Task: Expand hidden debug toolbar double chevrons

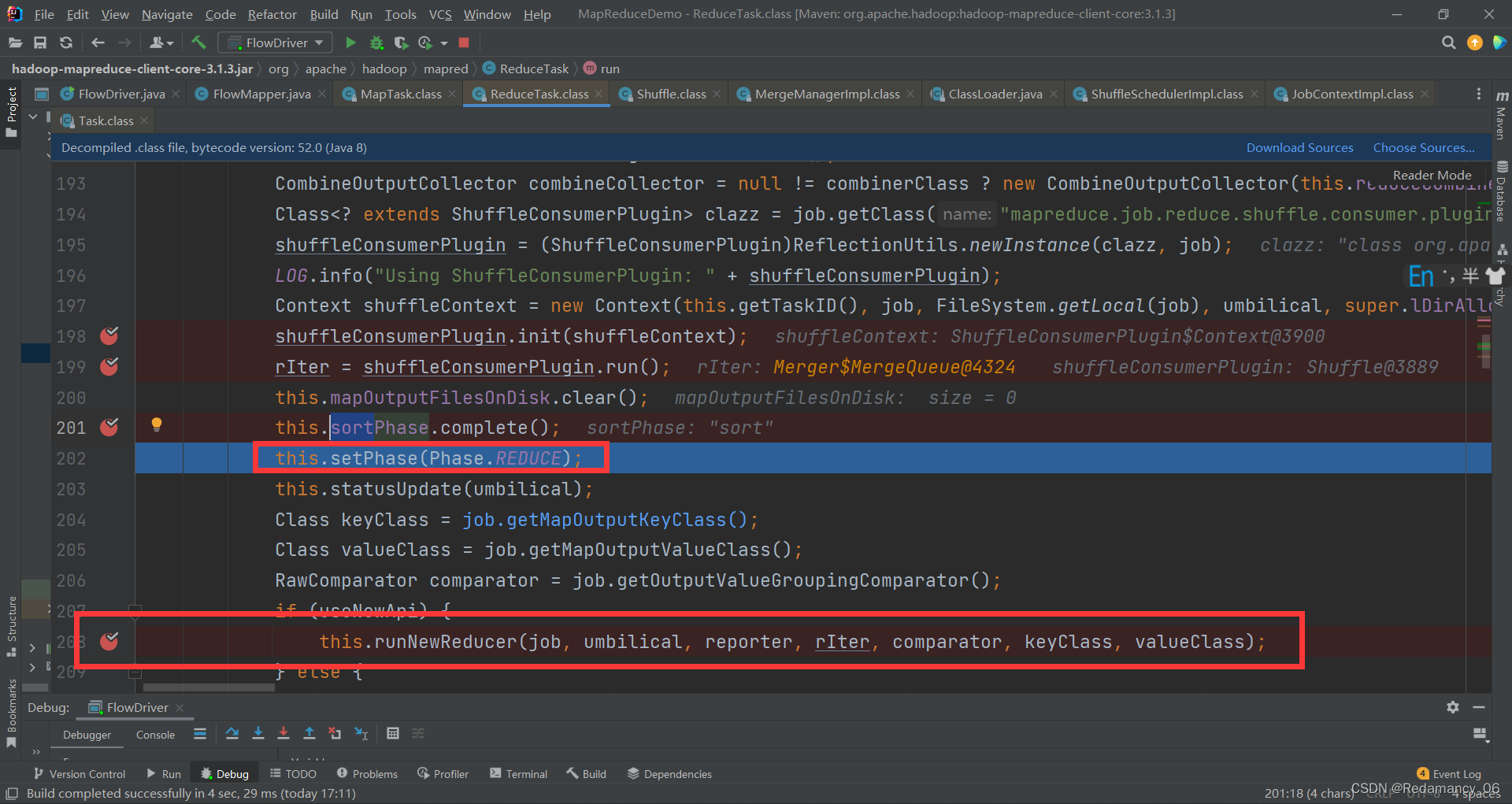Action: coord(36,752)
